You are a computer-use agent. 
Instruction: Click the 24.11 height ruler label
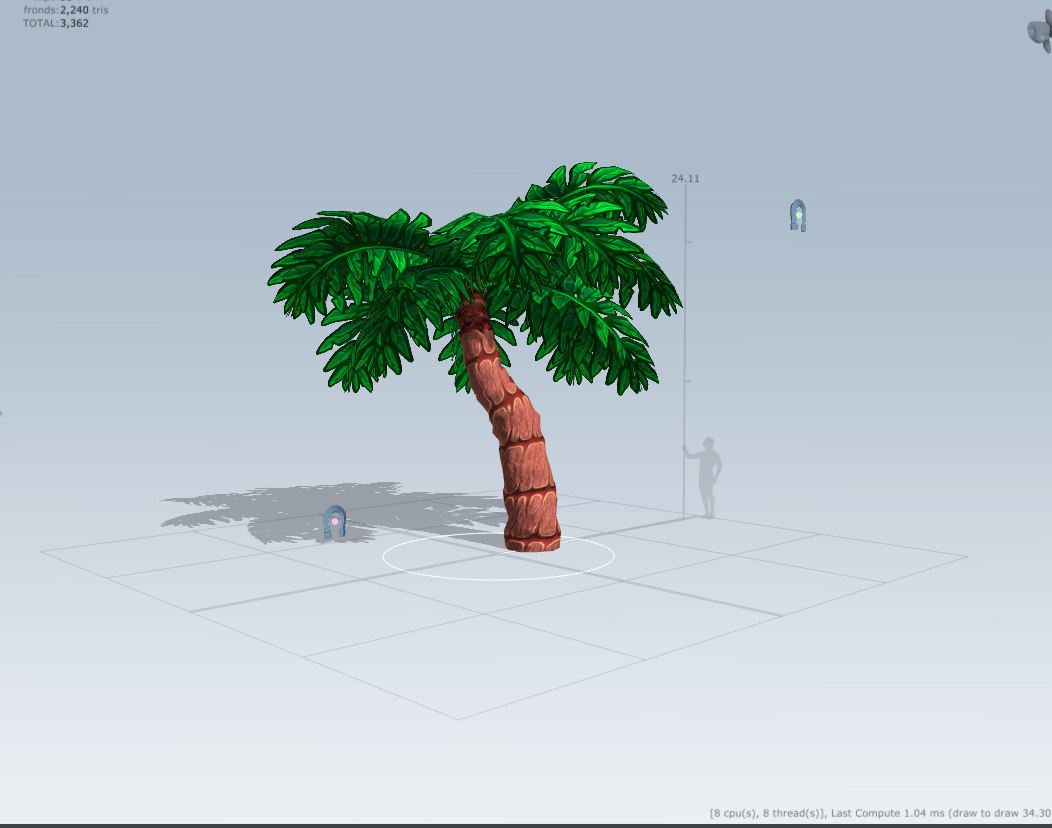click(685, 178)
